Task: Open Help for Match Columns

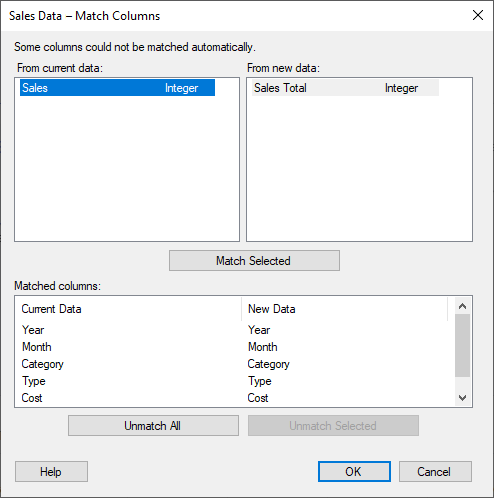Action: (x=51, y=472)
